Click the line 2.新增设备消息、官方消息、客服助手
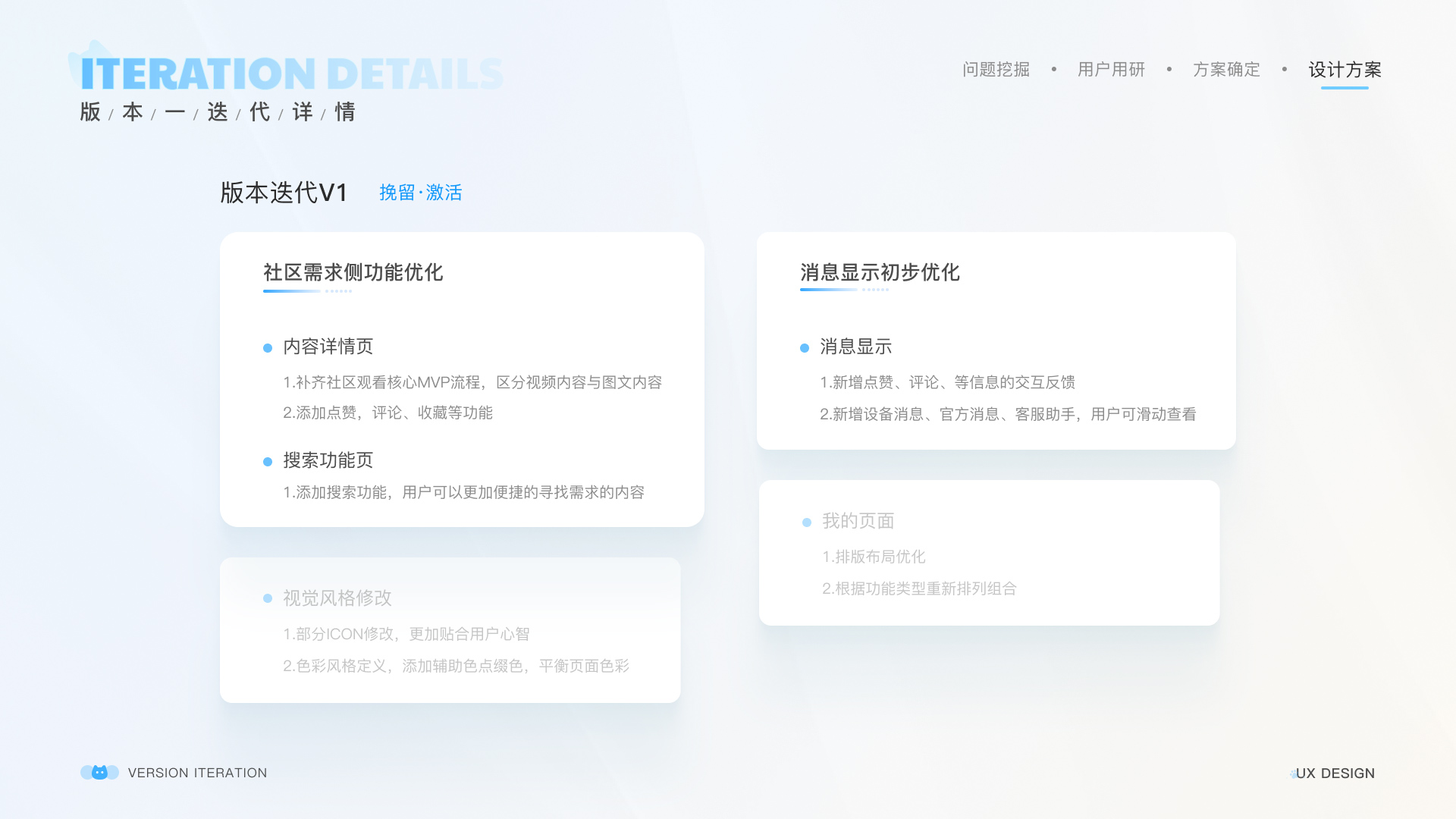 click(1008, 414)
